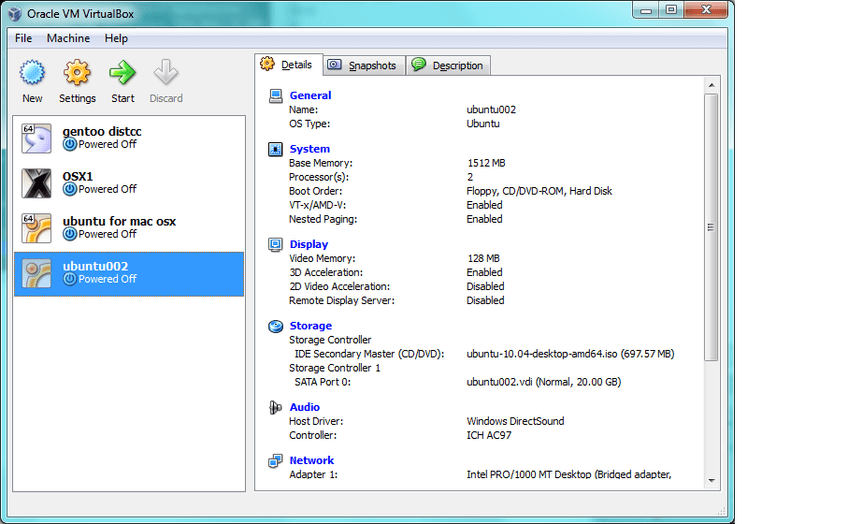Click the ICH AC97 controller value
Screen dimensions: 848x524
[489, 435]
